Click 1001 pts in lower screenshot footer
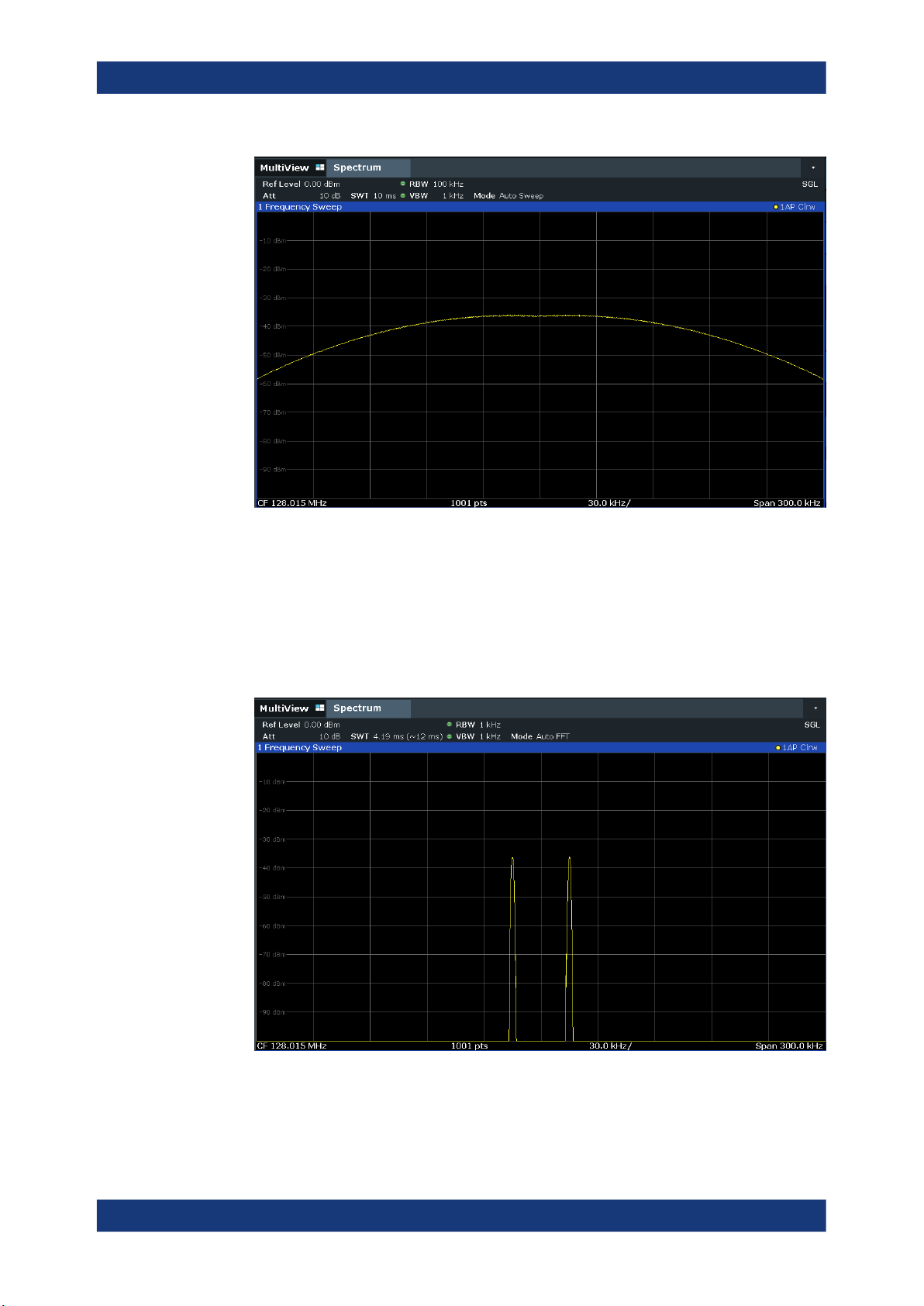Screen dimensions: 924x1306 (x=470, y=1046)
